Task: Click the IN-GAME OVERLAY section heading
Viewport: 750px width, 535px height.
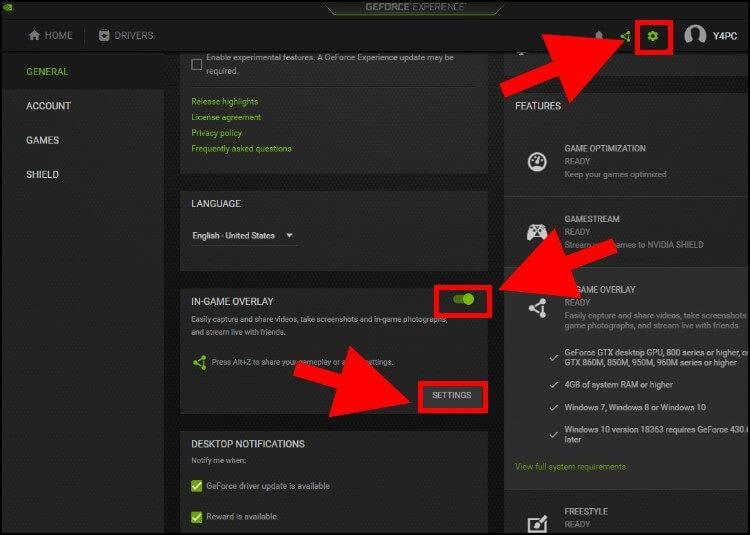Action: pyautogui.click(x=232, y=302)
